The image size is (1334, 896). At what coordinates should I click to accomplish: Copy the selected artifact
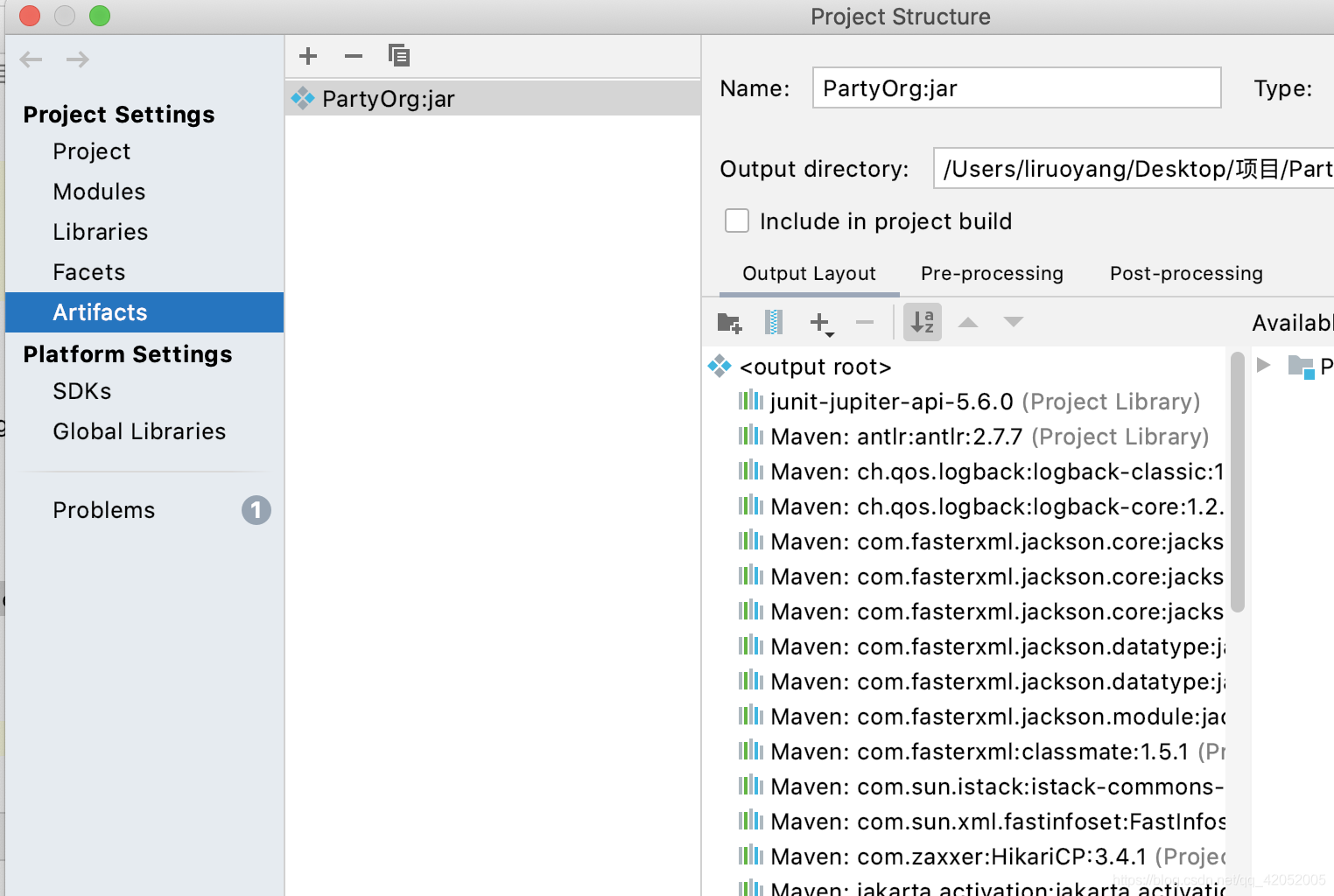pos(399,56)
